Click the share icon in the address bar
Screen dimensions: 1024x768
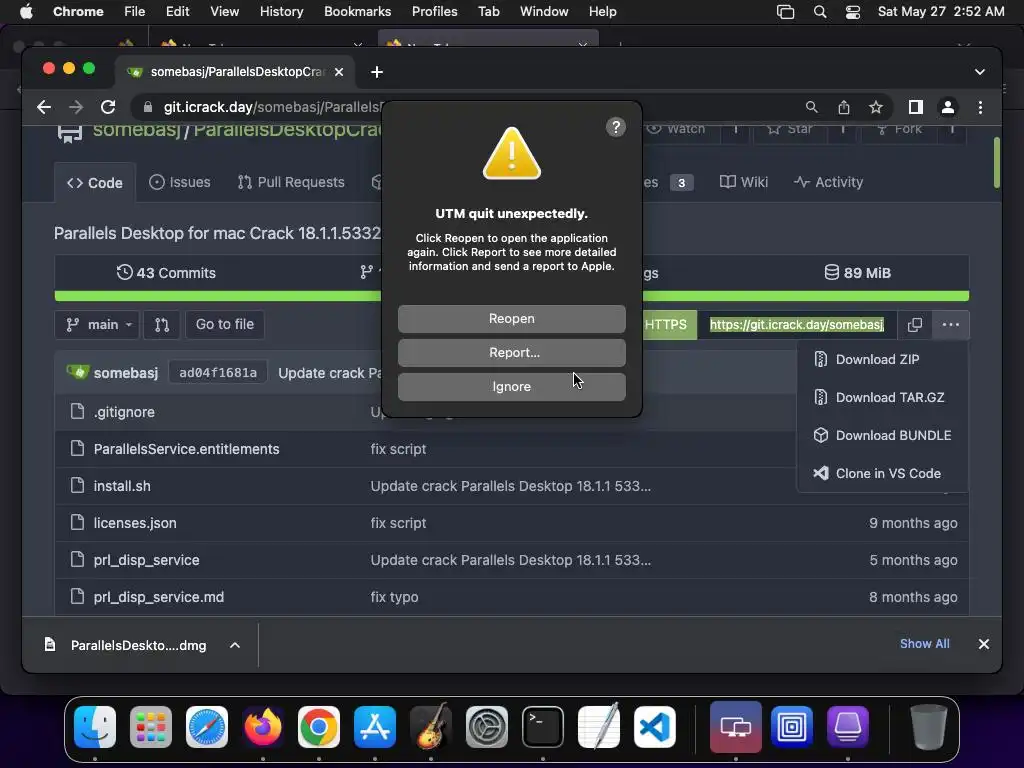pos(844,107)
